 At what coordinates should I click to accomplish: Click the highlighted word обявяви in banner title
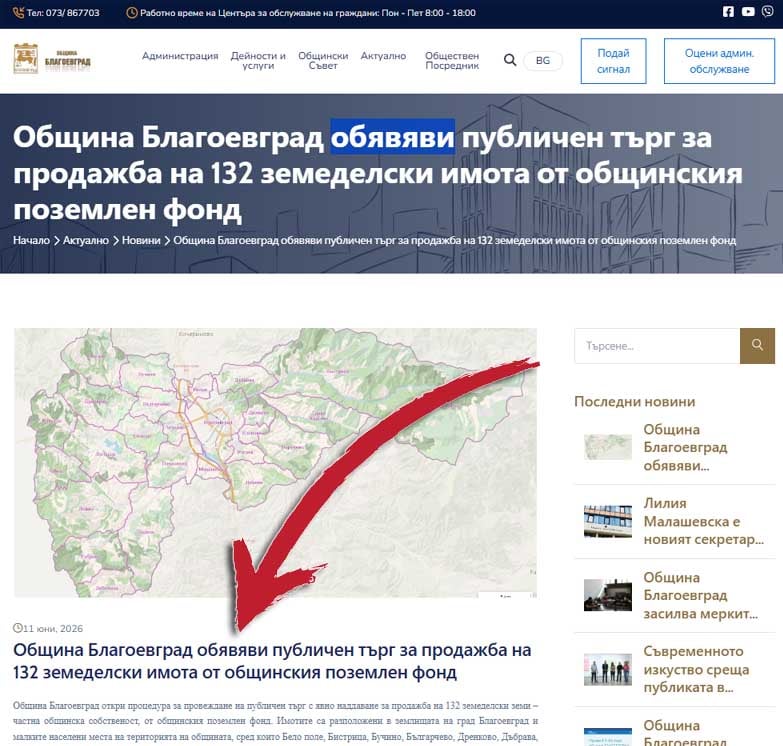click(392, 136)
